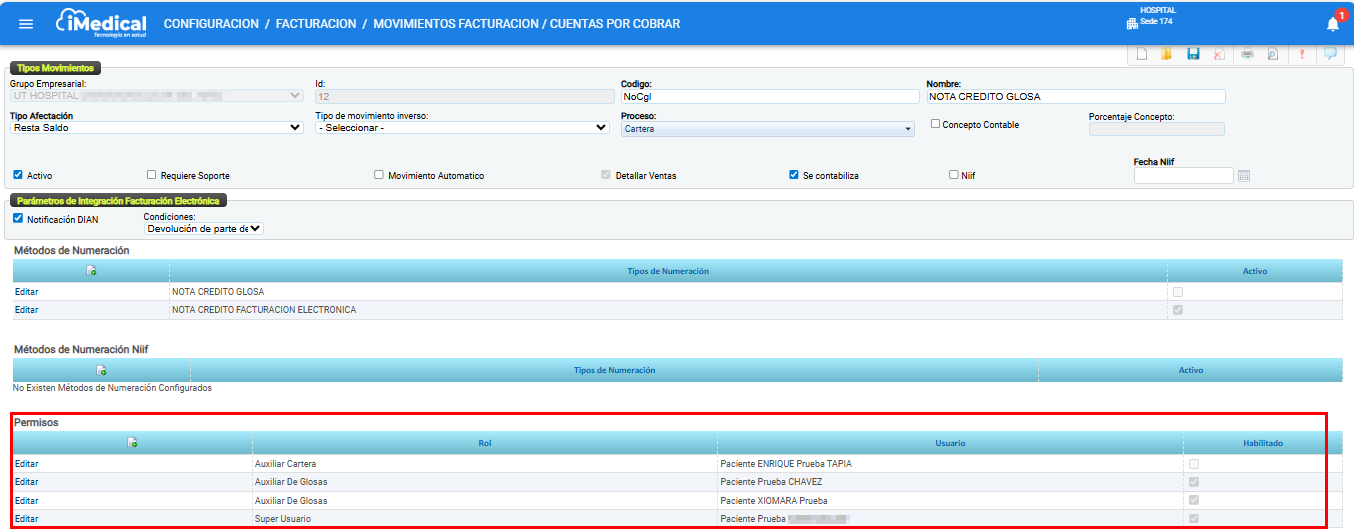Click the new blank document toolbar icon

tap(1142, 55)
